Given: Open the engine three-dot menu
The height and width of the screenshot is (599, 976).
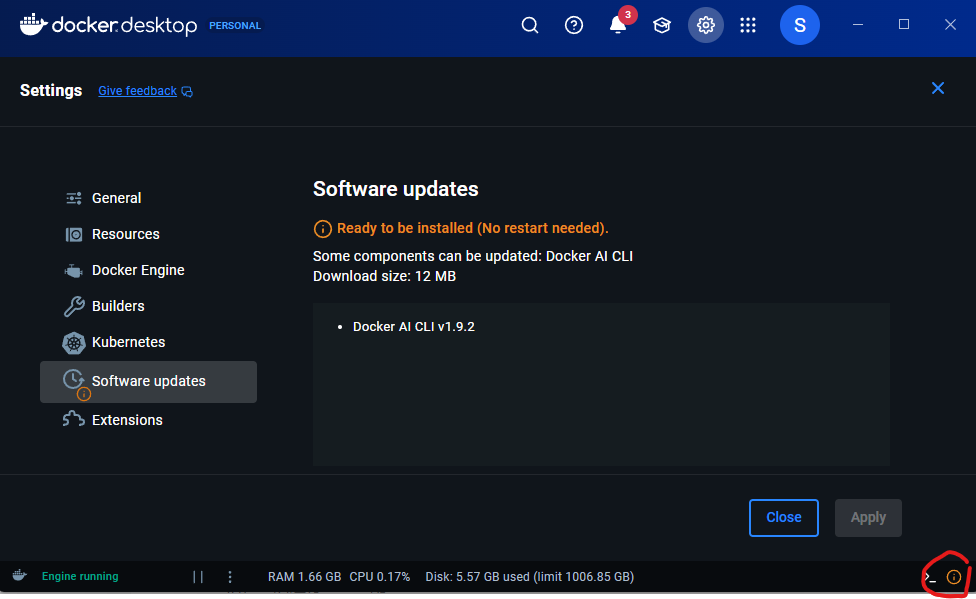Looking at the screenshot, I should point(230,577).
